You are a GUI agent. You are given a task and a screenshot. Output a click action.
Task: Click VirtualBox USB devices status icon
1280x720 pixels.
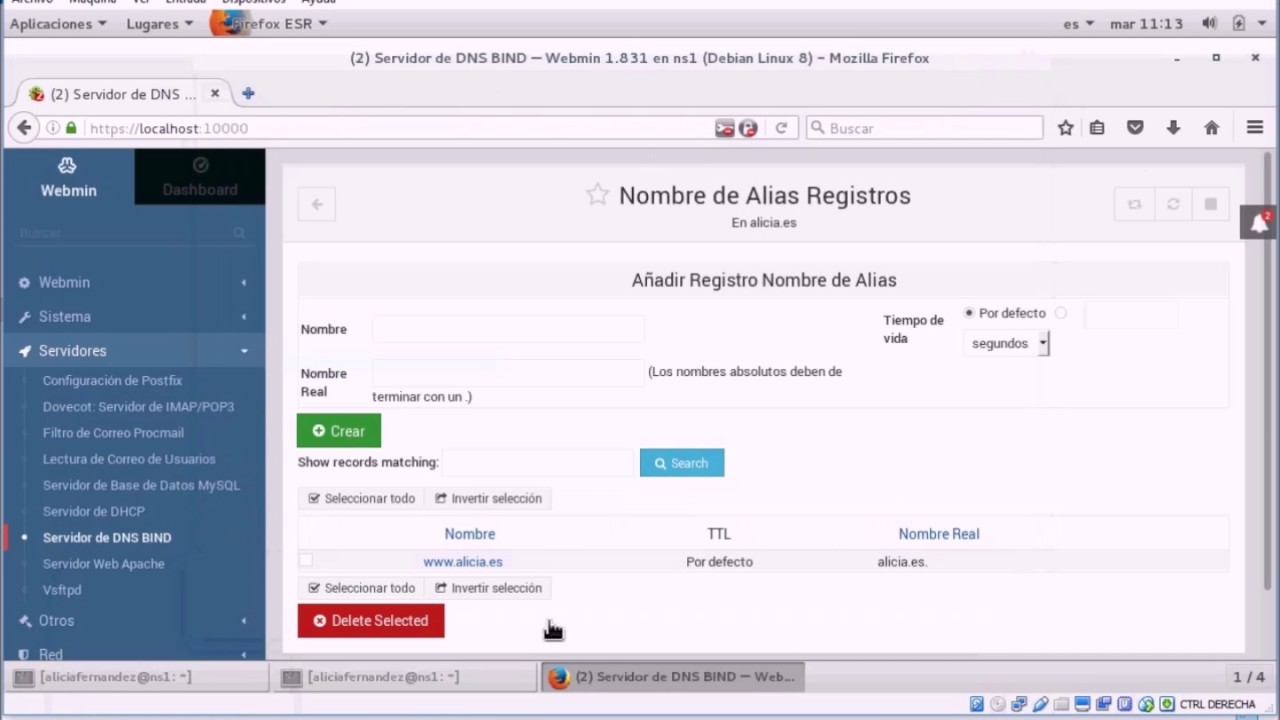point(1040,704)
